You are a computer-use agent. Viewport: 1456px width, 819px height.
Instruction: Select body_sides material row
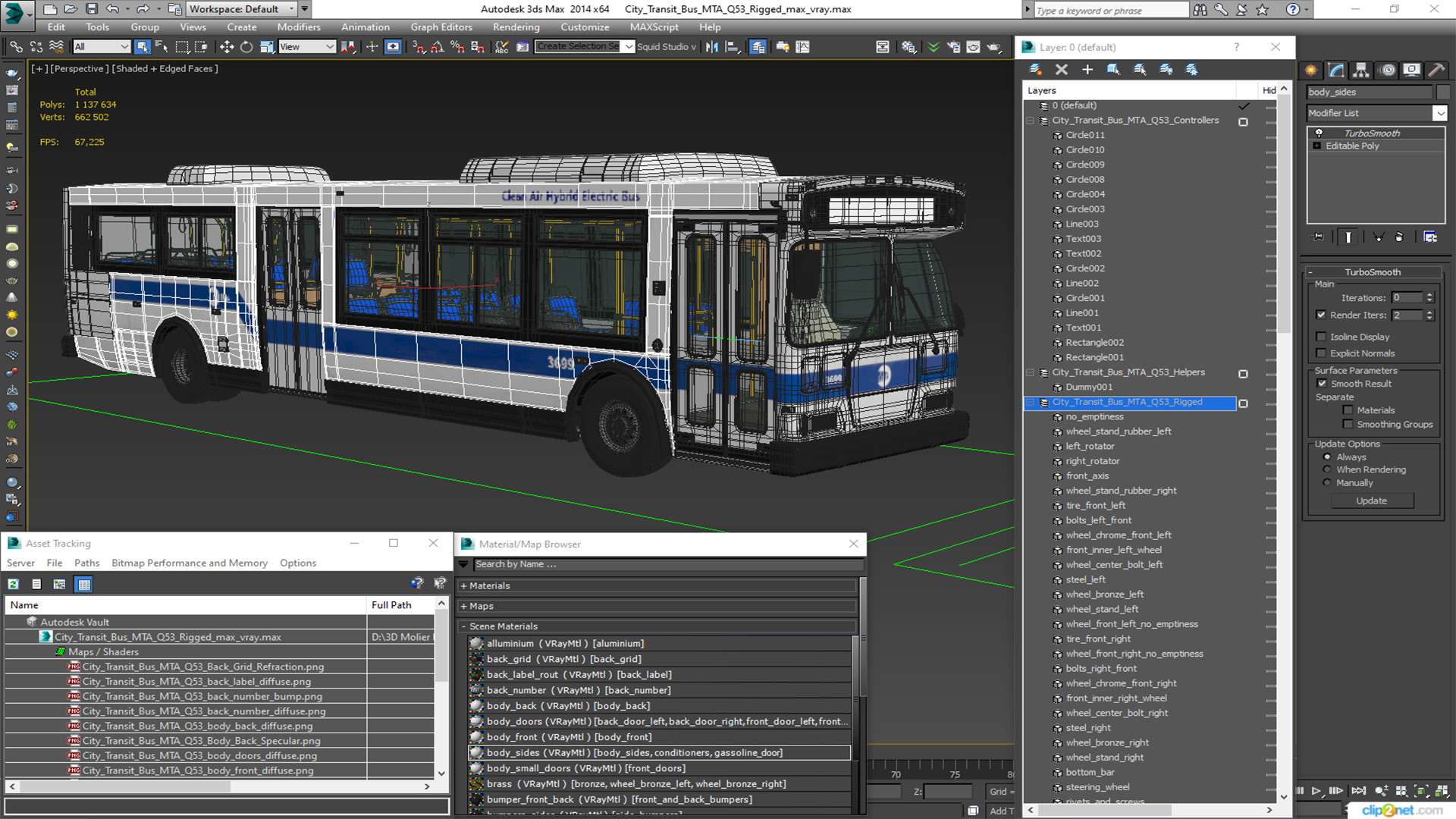[x=660, y=753]
